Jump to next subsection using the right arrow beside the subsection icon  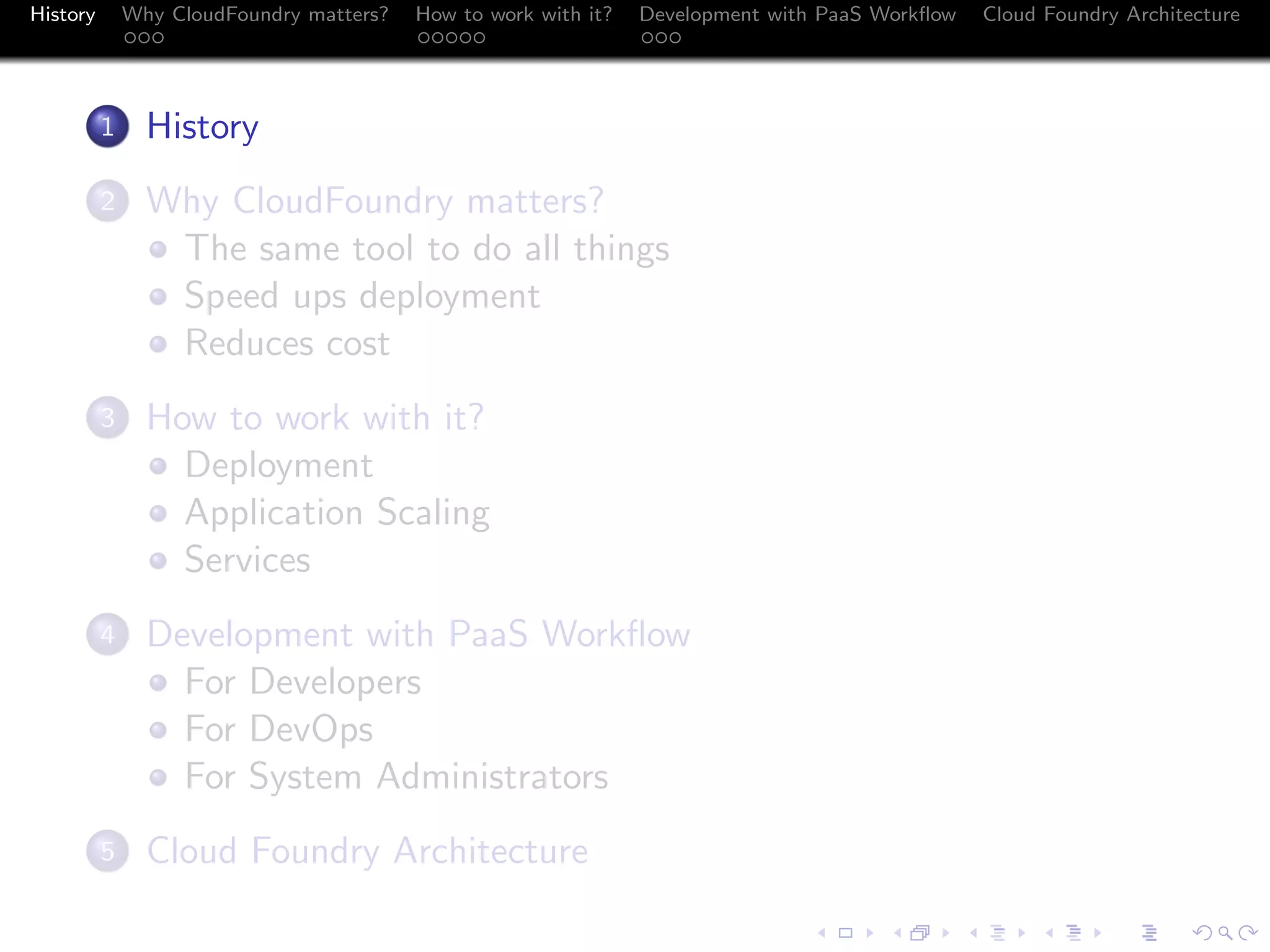click(1021, 933)
